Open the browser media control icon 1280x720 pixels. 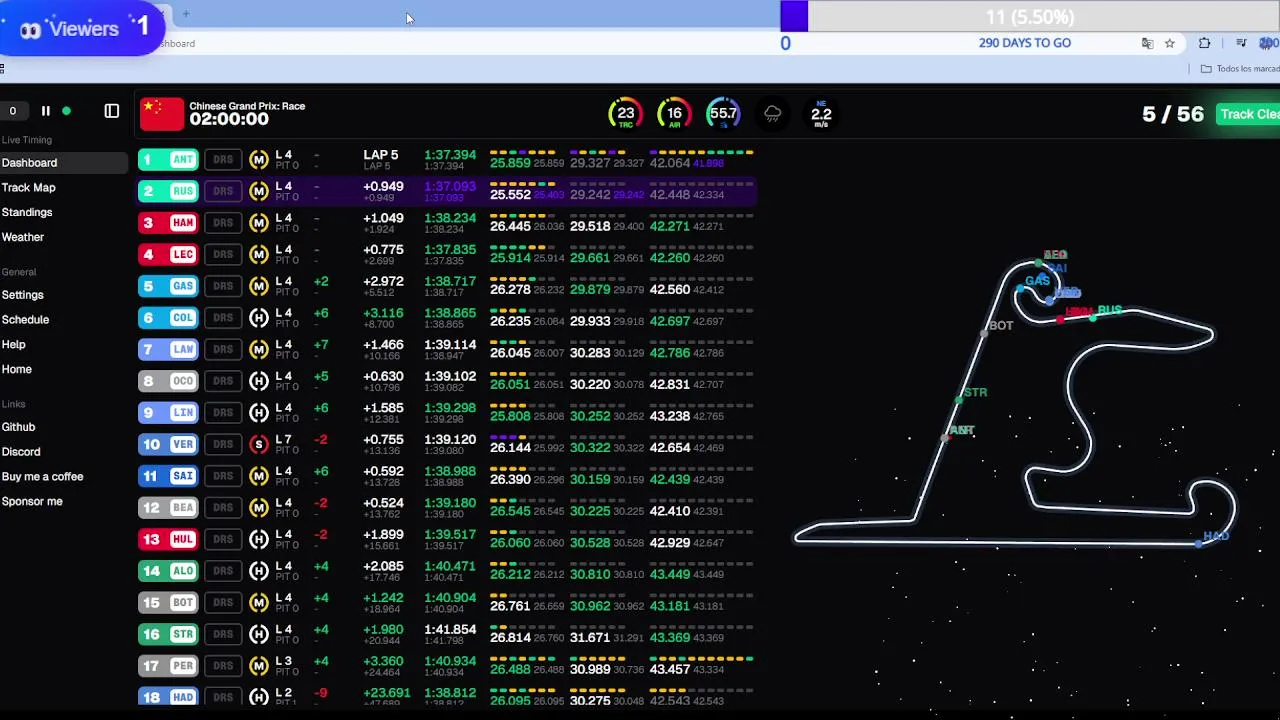click(x=1241, y=43)
